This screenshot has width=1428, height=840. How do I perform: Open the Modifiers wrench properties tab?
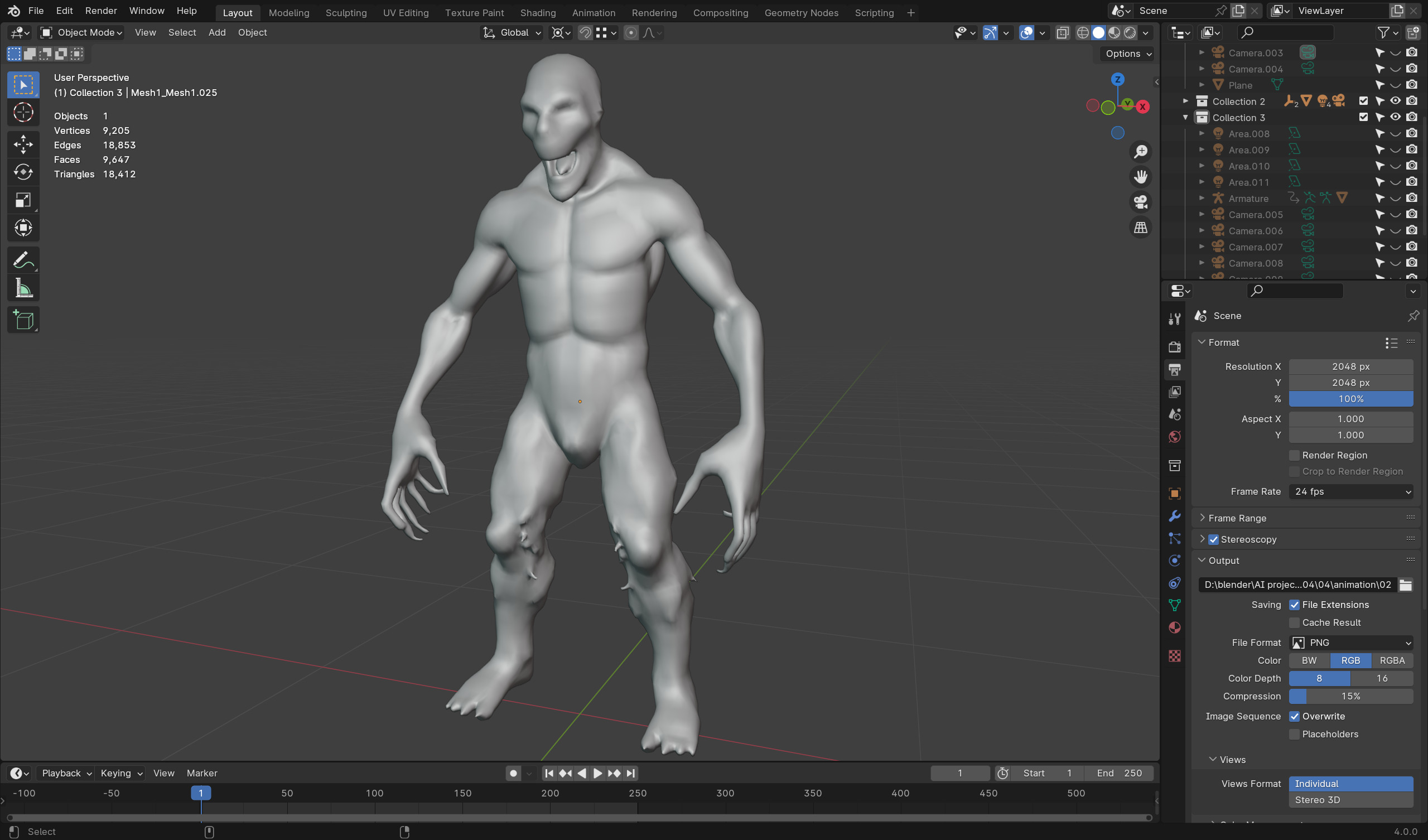click(x=1175, y=516)
